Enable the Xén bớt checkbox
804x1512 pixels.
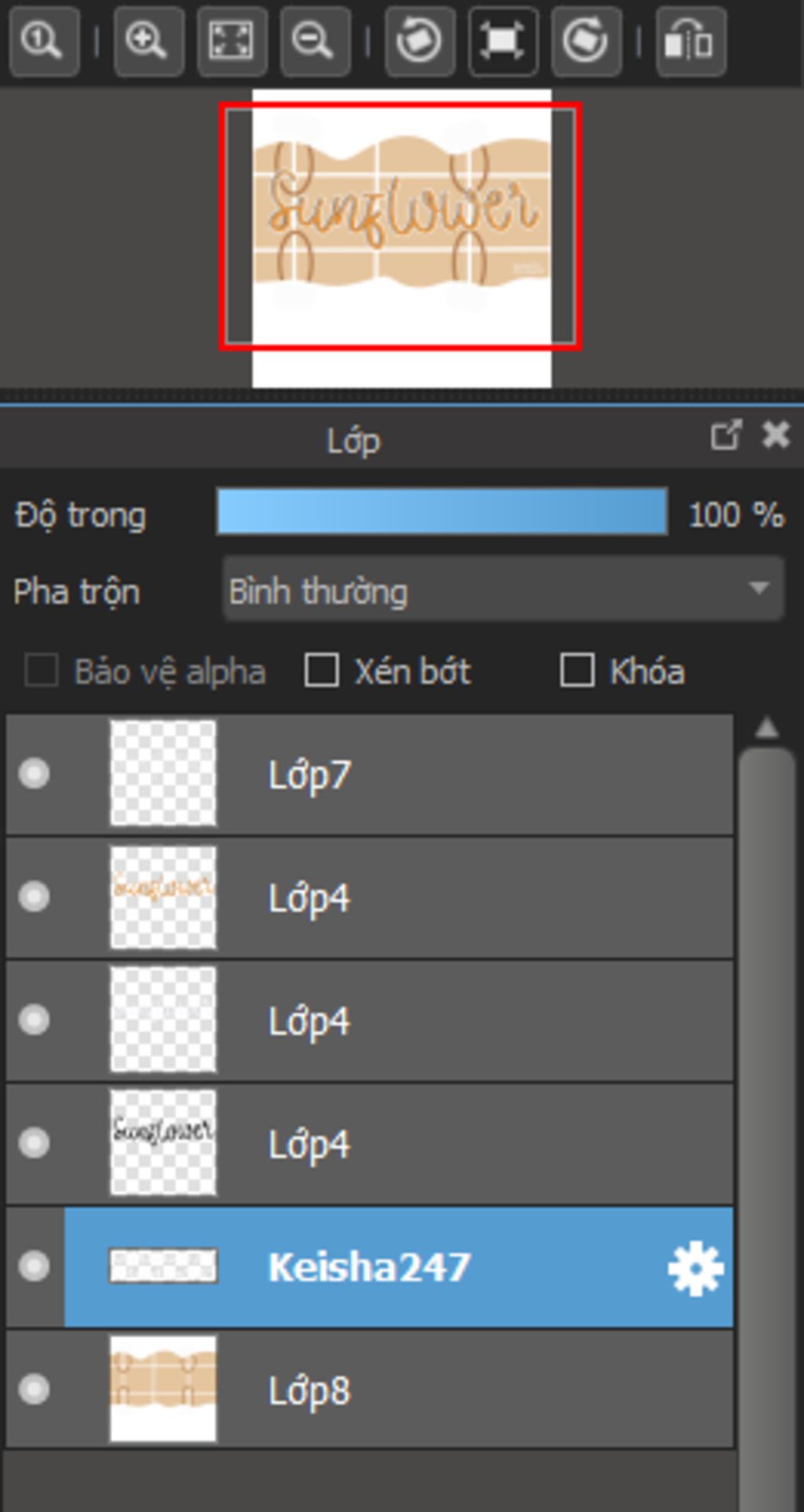point(322,671)
